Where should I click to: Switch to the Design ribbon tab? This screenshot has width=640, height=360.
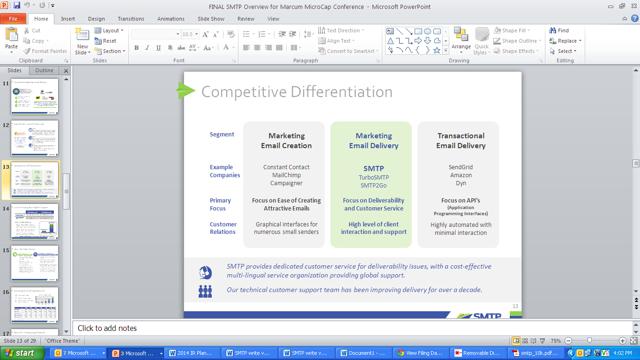click(x=96, y=19)
